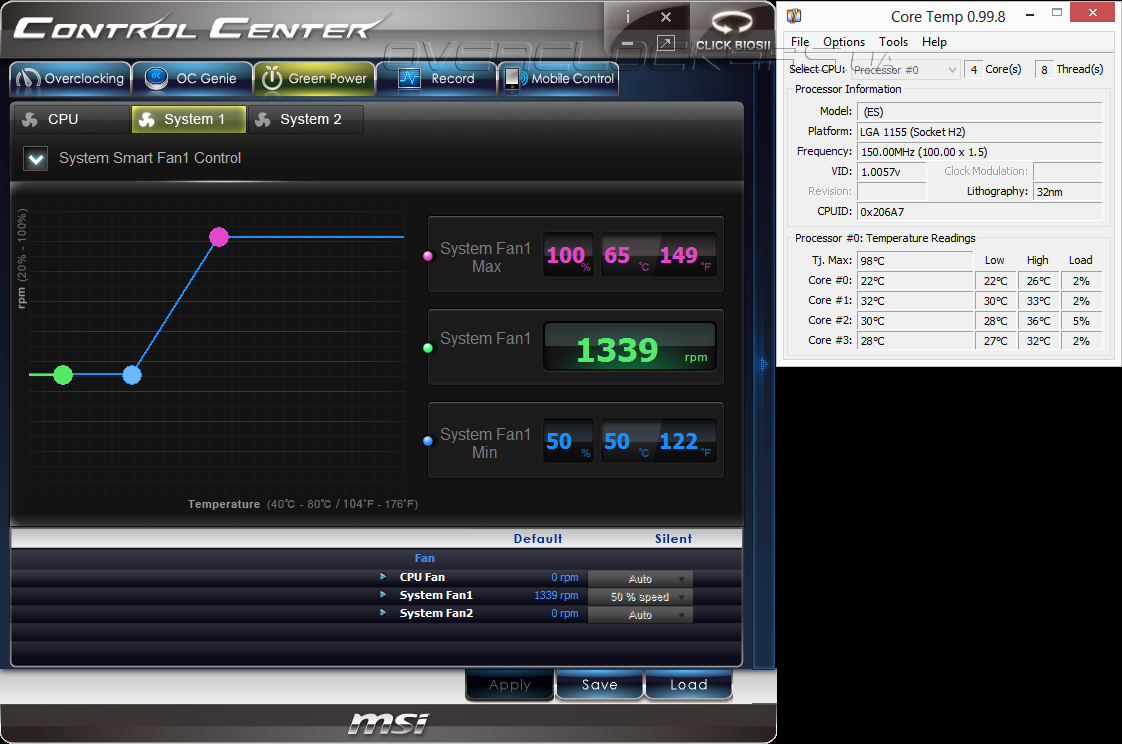Select the green current point on fan curve
This screenshot has width=1122, height=744.
tap(63, 375)
